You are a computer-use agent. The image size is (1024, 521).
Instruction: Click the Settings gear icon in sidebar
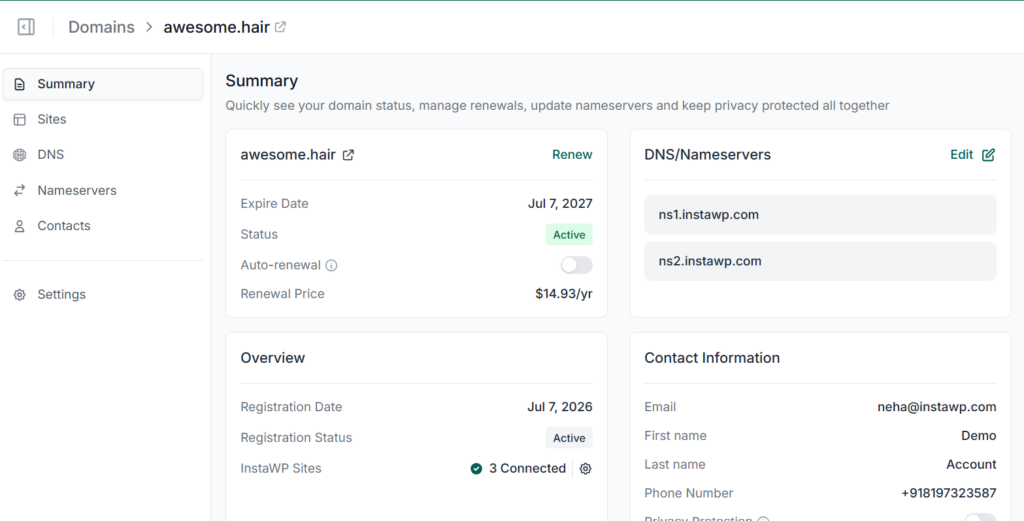click(x=20, y=294)
